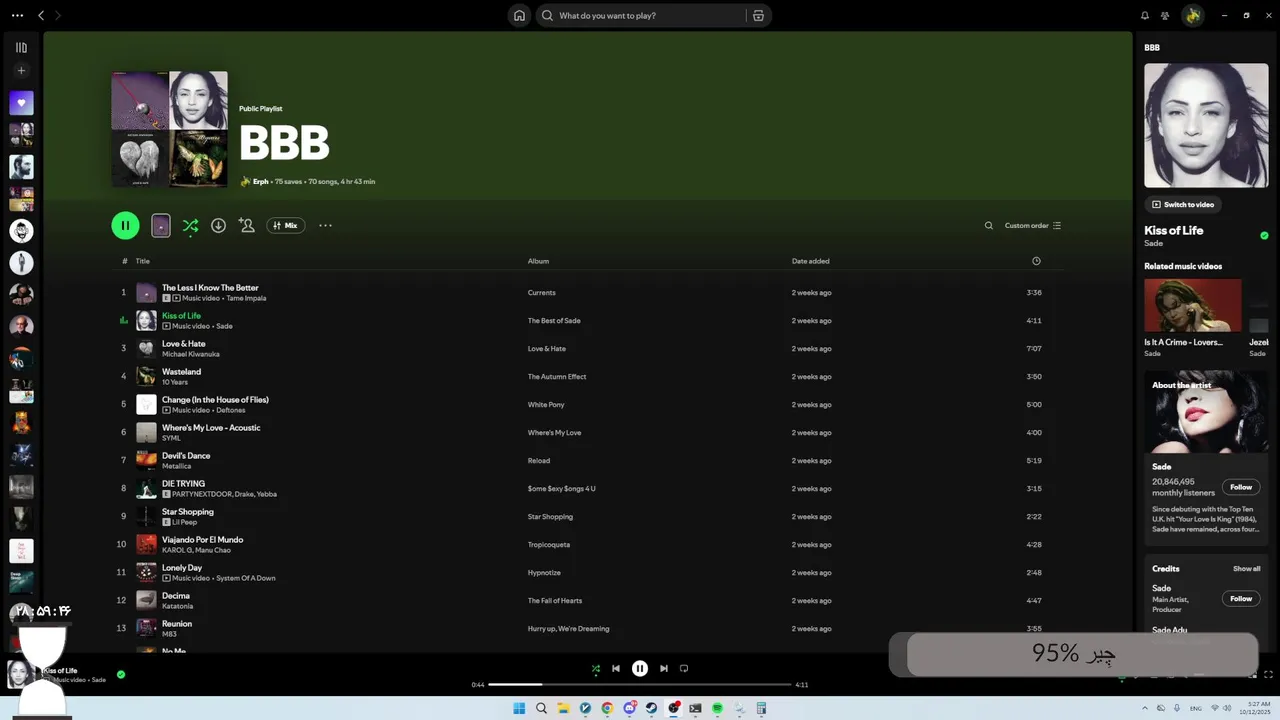Open the playlist more options ellipsis
The width and height of the screenshot is (1280, 720).
point(325,225)
